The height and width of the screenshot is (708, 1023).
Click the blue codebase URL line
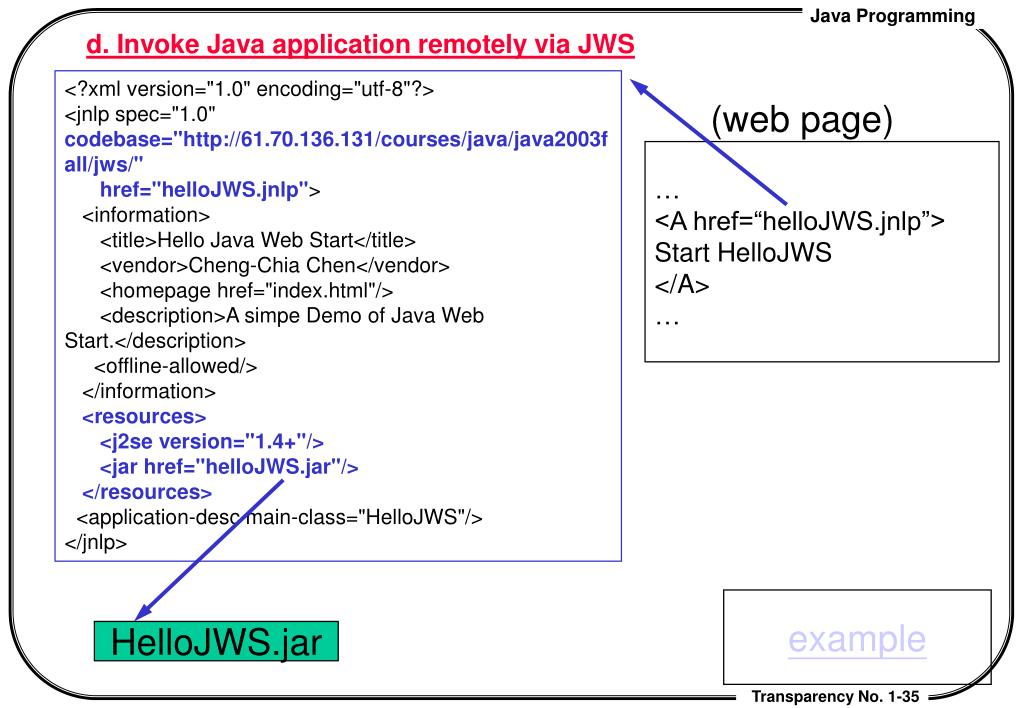point(336,140)
